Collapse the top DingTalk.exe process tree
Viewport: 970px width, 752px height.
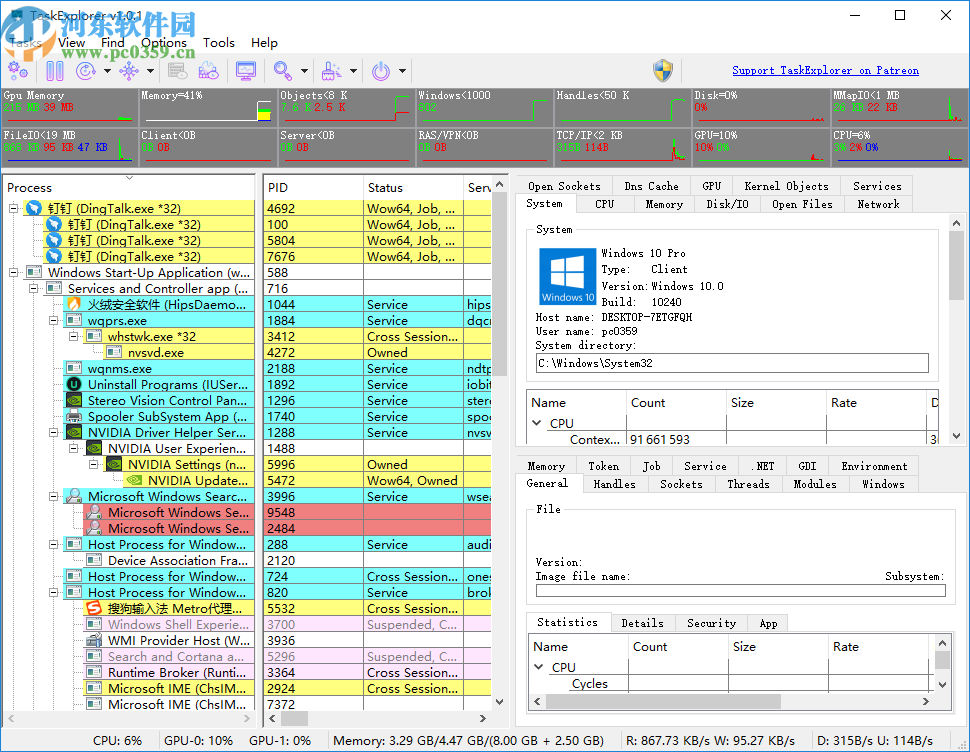click(x=15, y=209)
